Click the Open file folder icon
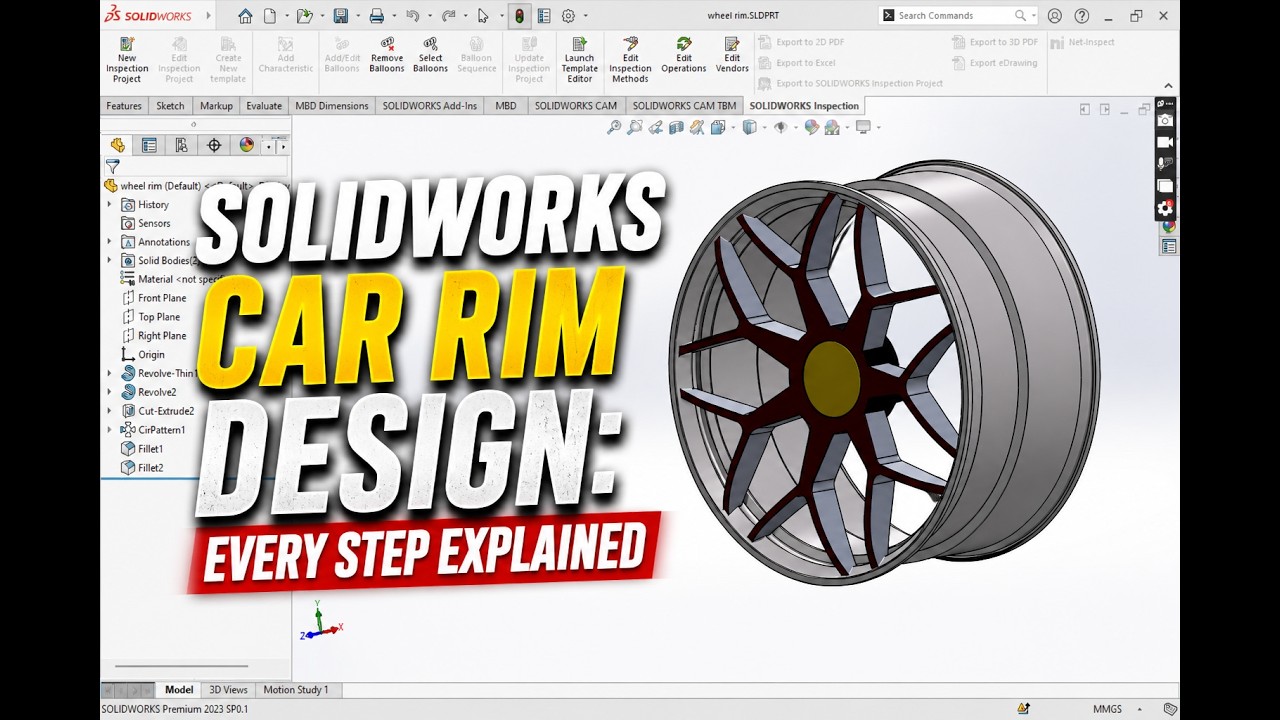 (304, 16)
